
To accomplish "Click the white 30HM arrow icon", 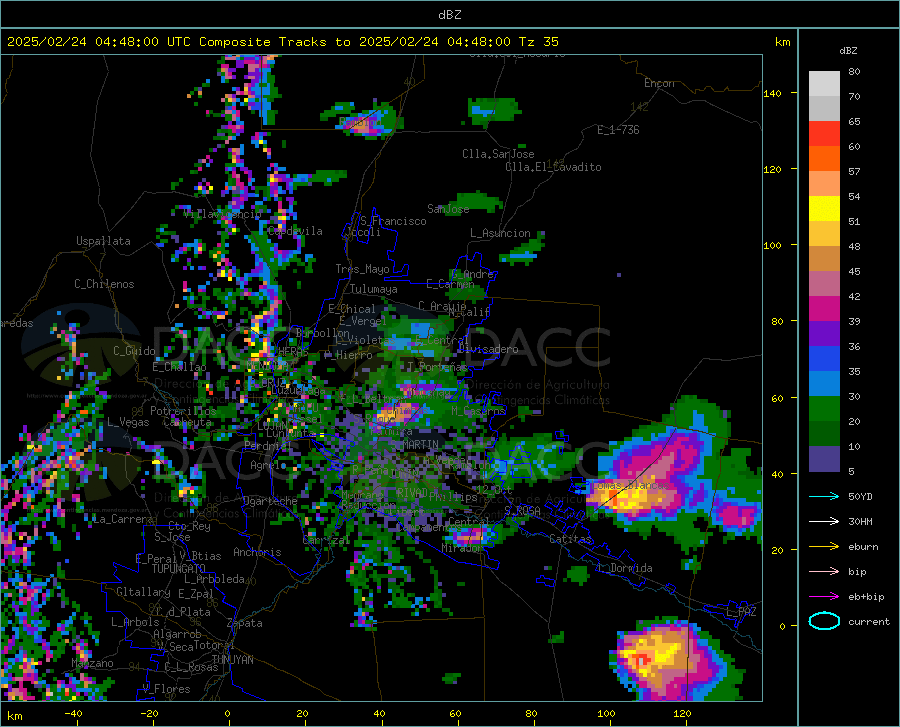I will coord(824,521).
